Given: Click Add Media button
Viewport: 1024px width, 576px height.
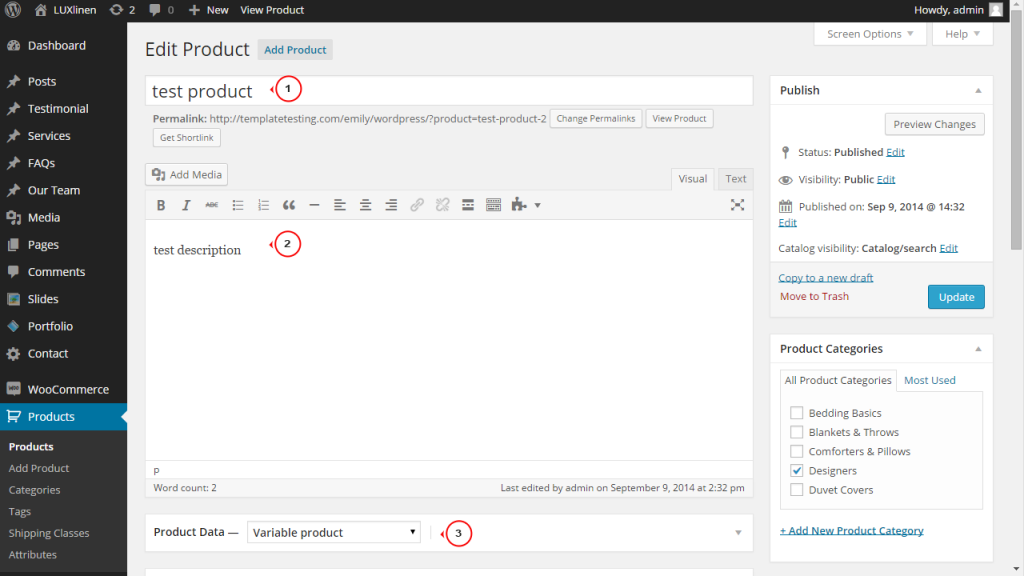Looking at the screenshot, I should click(x=187, y=174).
